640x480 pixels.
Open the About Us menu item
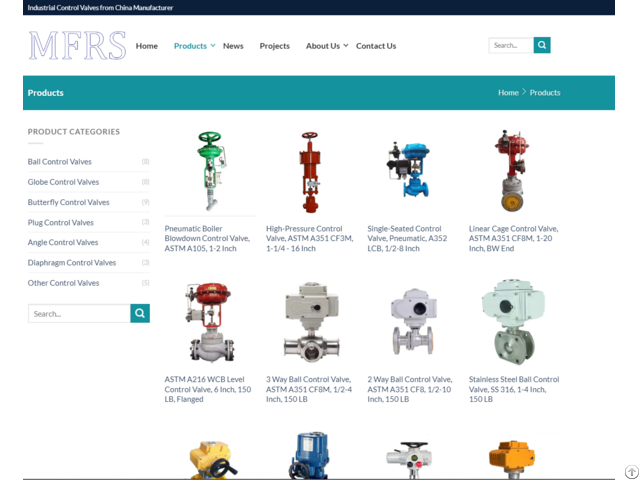tap(323, 46)
